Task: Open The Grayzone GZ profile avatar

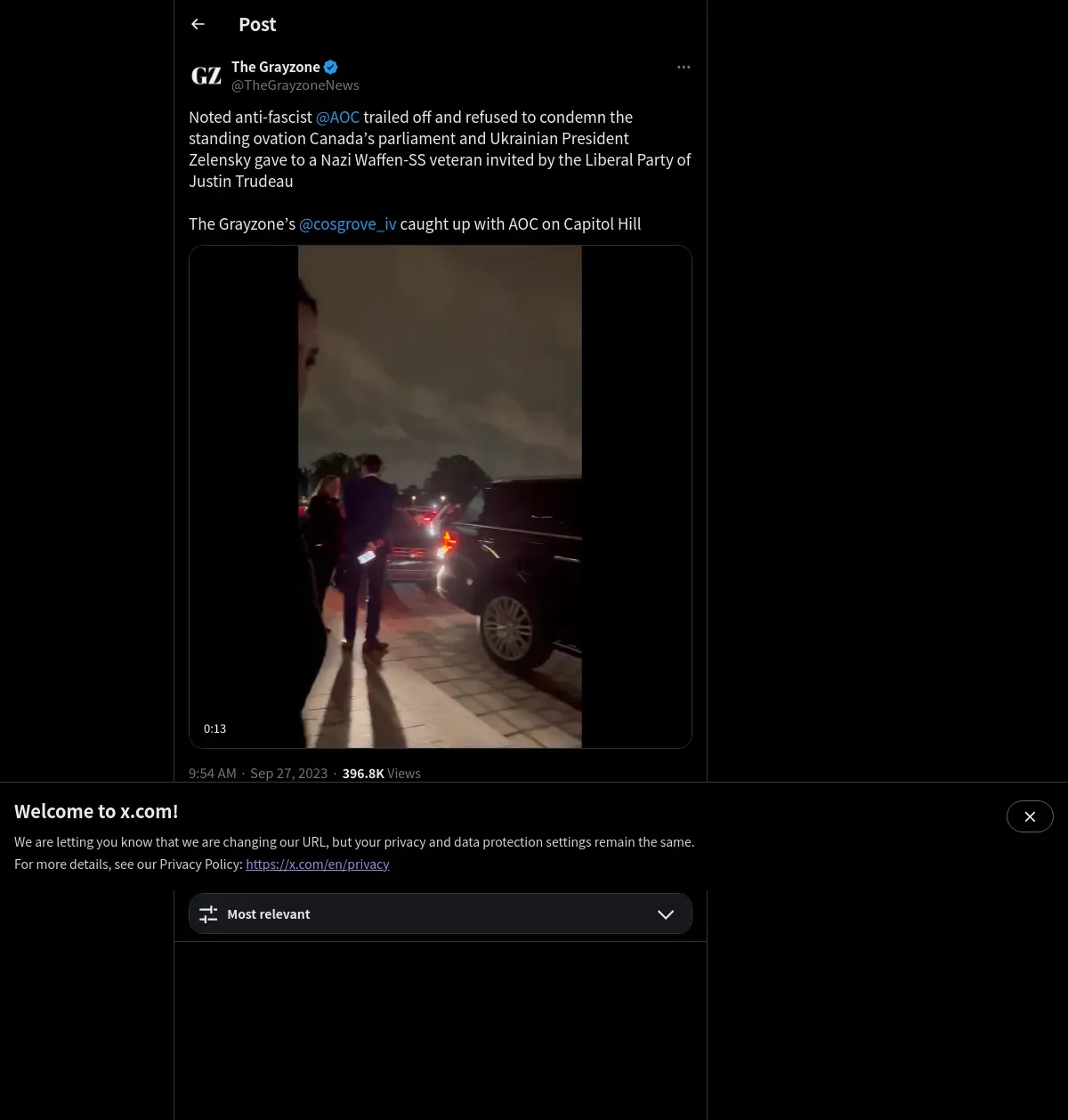Action: (206, 76)
